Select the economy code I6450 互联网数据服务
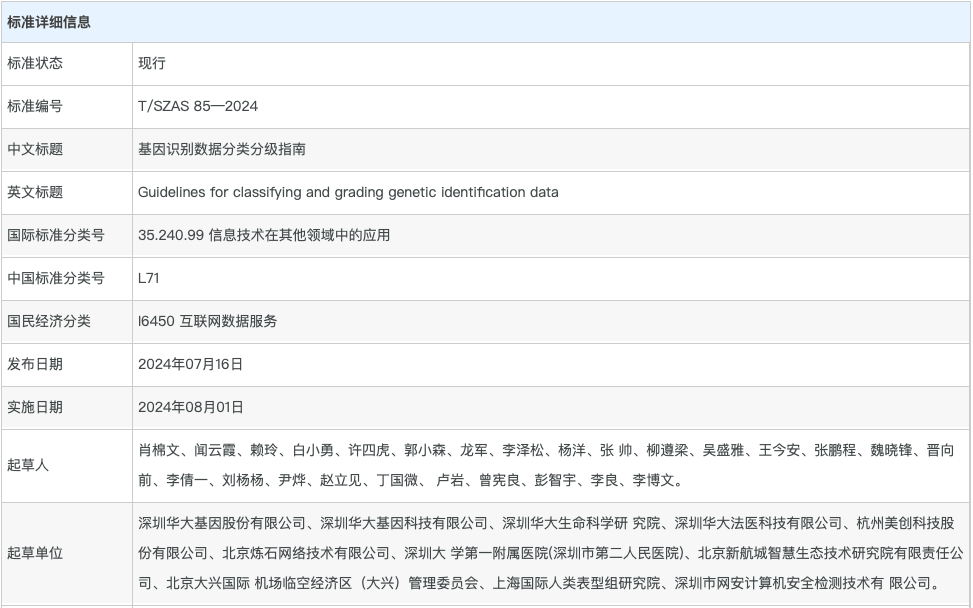 207,322
